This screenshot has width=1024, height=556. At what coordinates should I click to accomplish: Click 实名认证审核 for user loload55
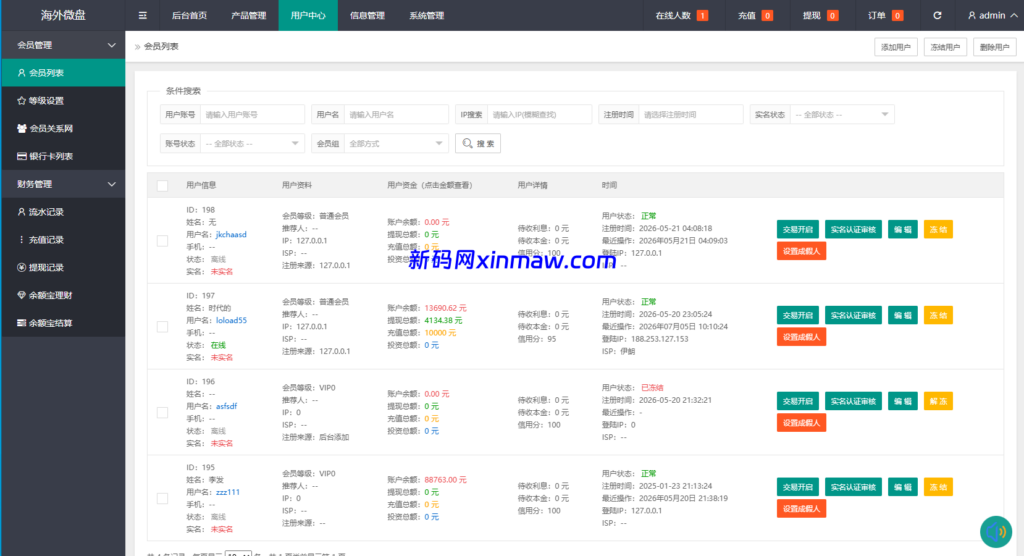pos(853,316)
